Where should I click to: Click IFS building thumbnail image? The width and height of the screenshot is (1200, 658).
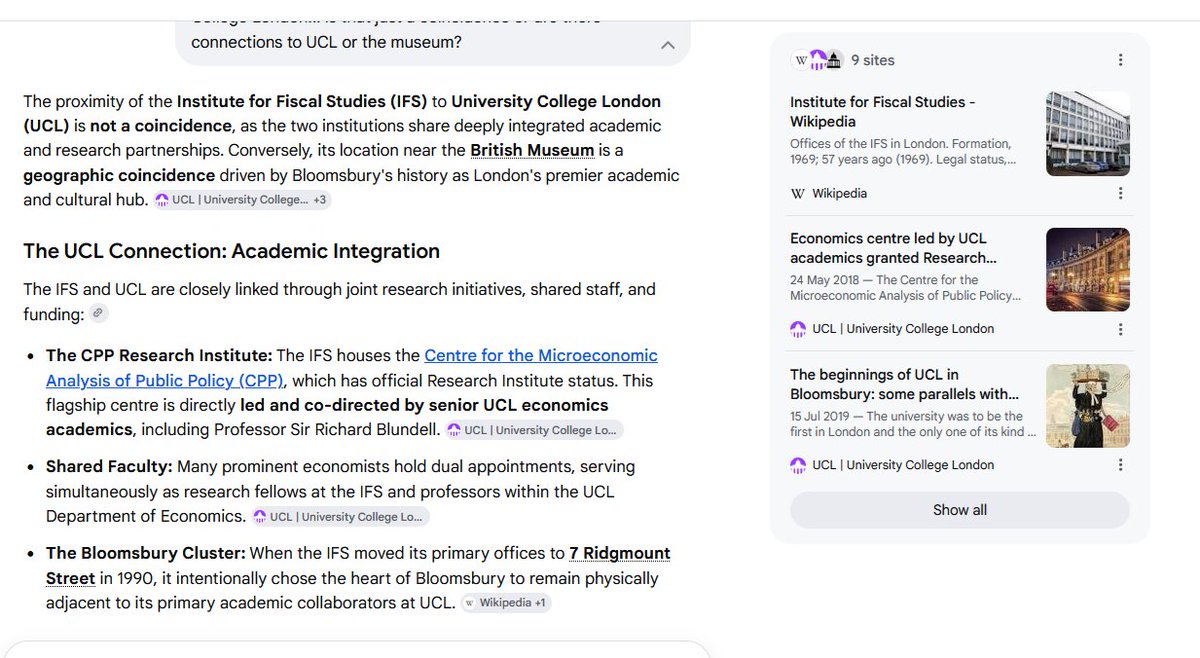click(x=1088, y=134)
